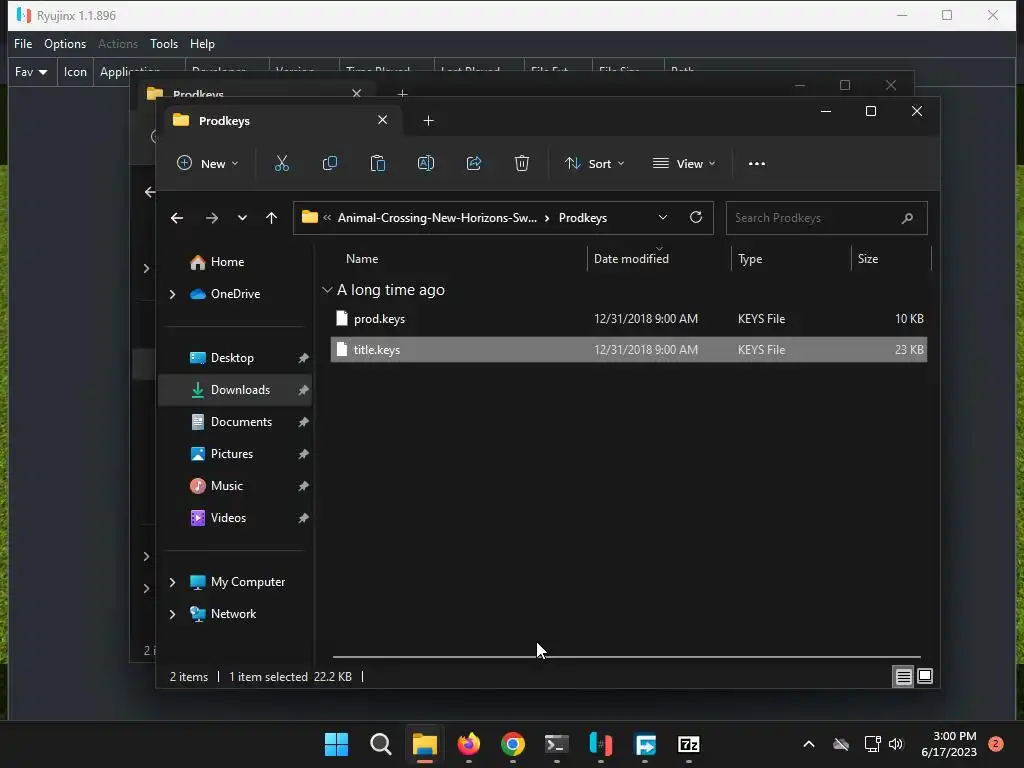Open Ryujinx Help menu

202,44
